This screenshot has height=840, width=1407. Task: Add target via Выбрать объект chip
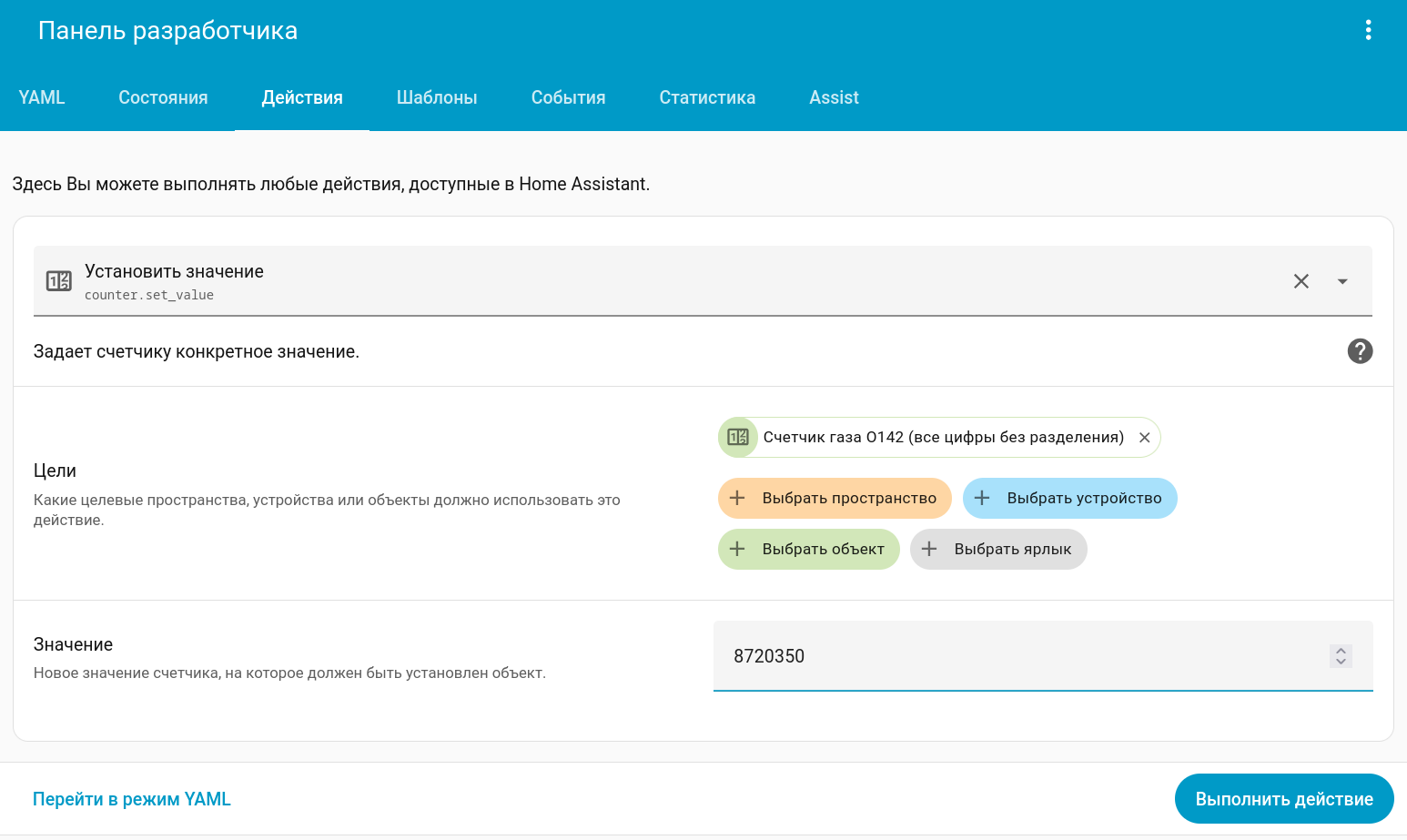(808, 549)
